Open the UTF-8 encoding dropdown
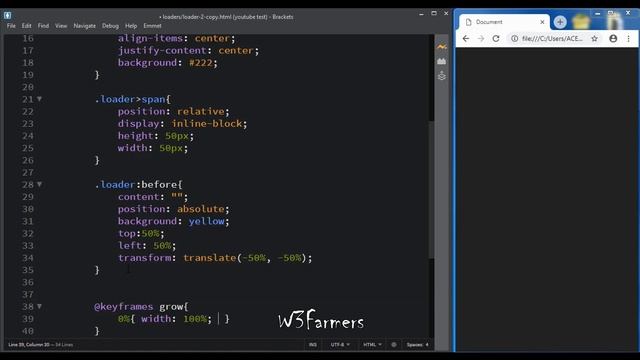Screen dimensions: 640x360 (340, 344)
